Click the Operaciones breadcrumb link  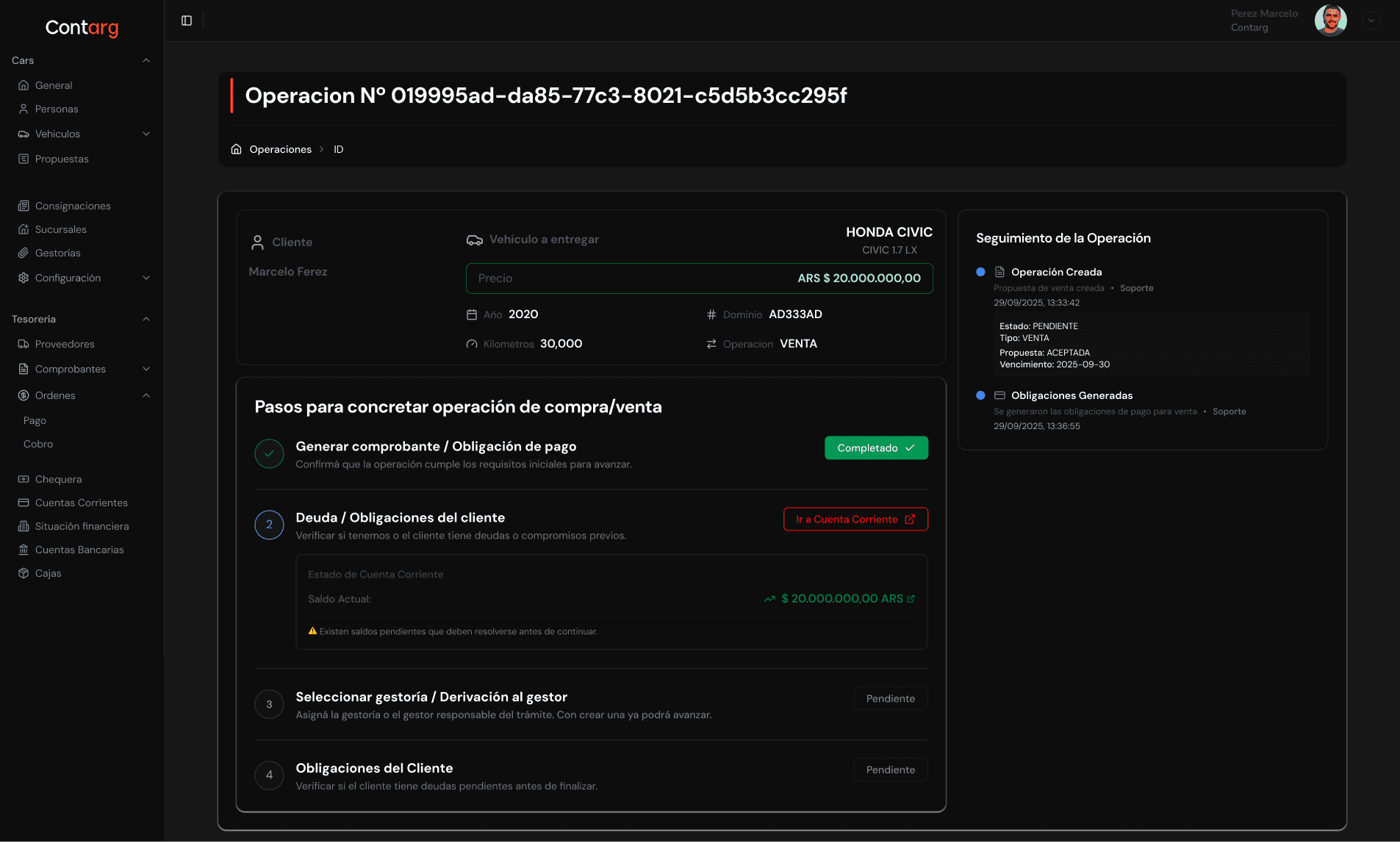click(280, 149)
